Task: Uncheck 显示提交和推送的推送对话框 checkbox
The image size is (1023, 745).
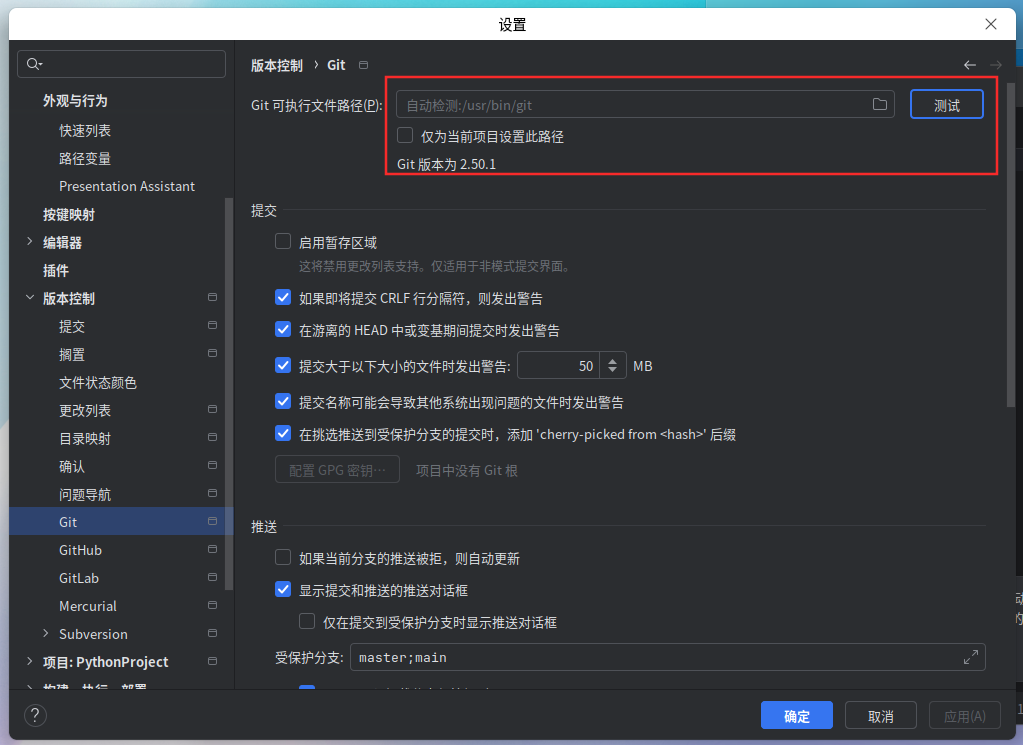Action: tap(282, 590)
